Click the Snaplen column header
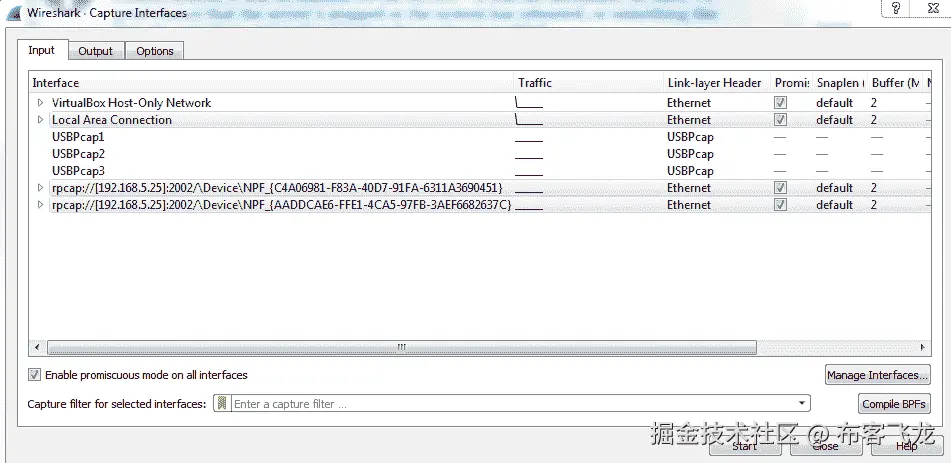The image size is (951, 463). [x=839, y=83]
